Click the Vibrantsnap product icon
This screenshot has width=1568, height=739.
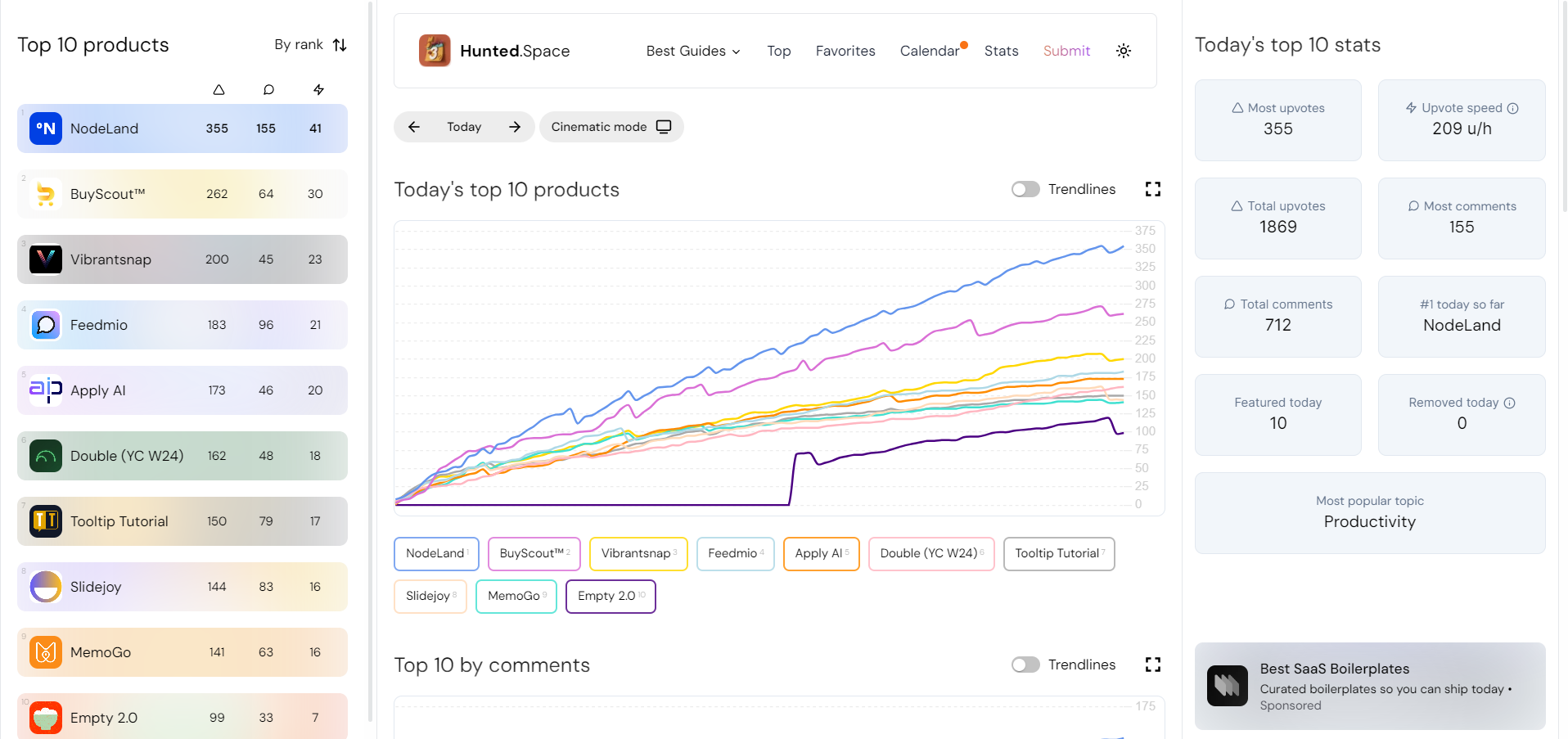click(x=46, y=259)
